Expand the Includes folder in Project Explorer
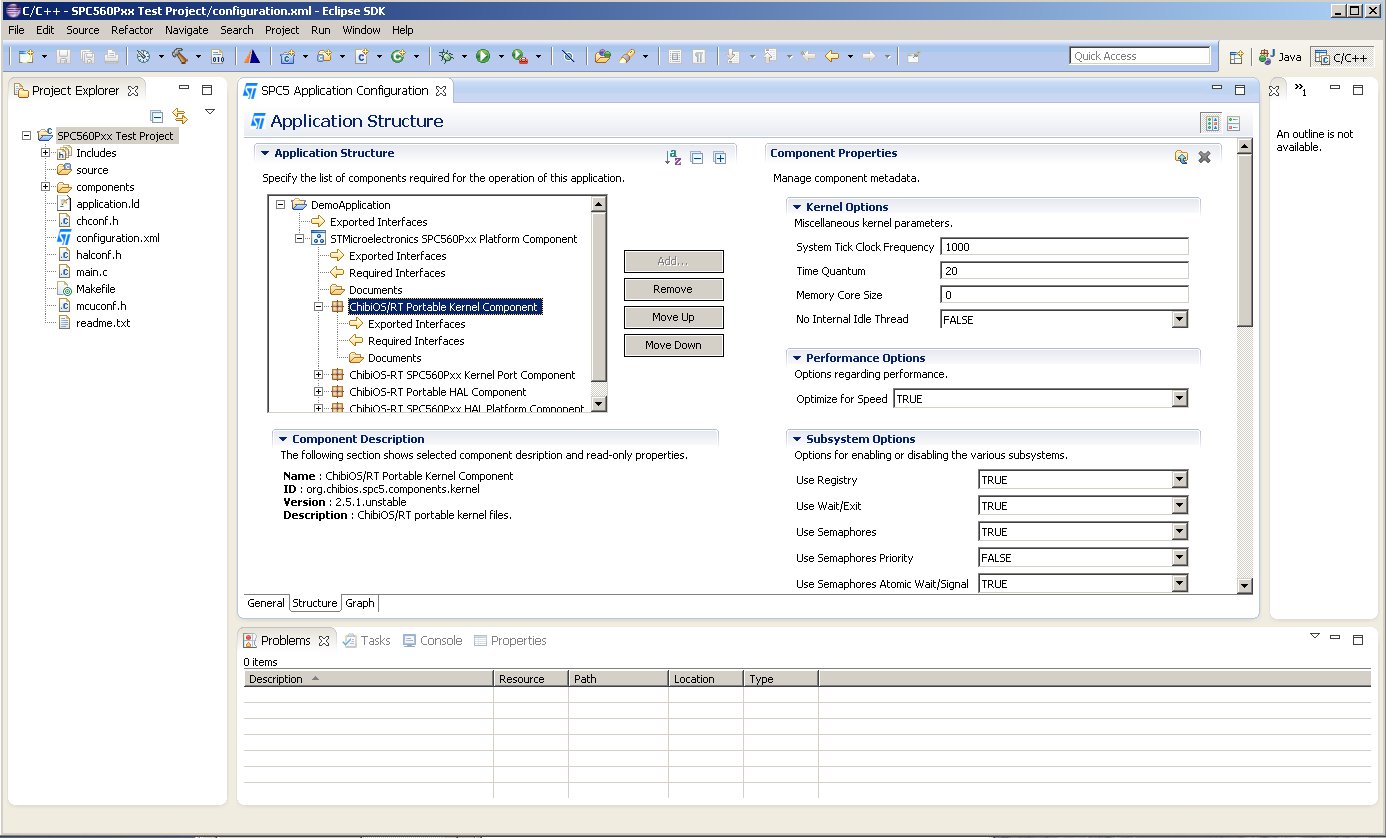1386x838 pixels. pos(46,153)
